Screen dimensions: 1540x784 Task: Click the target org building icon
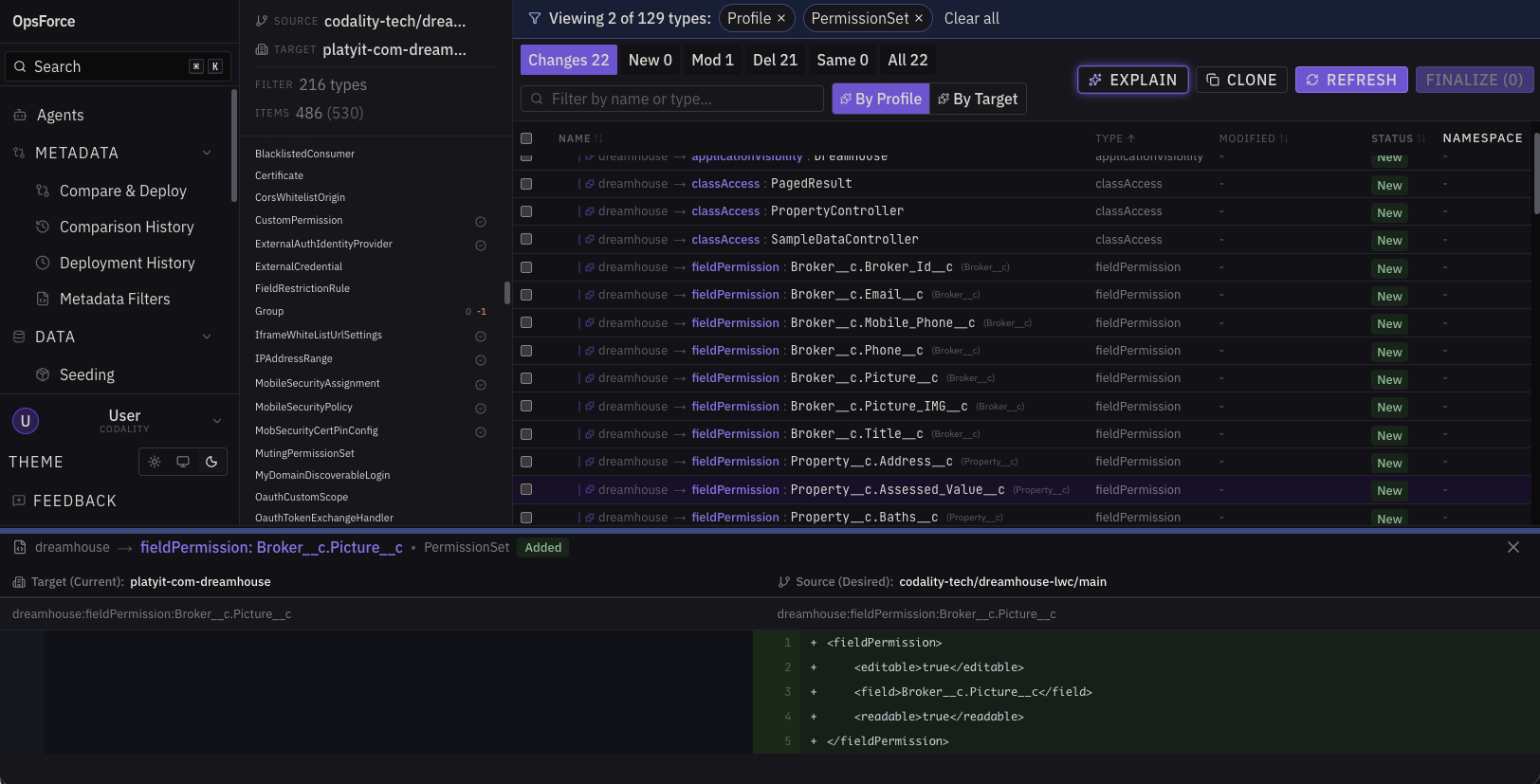point(262,49)
